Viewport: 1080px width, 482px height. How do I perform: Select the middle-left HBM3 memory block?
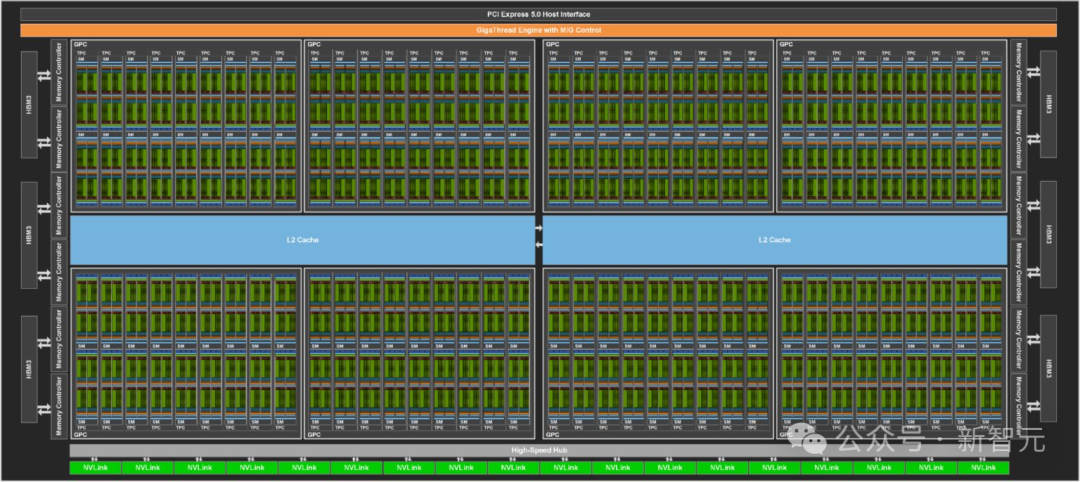[29, 235]
